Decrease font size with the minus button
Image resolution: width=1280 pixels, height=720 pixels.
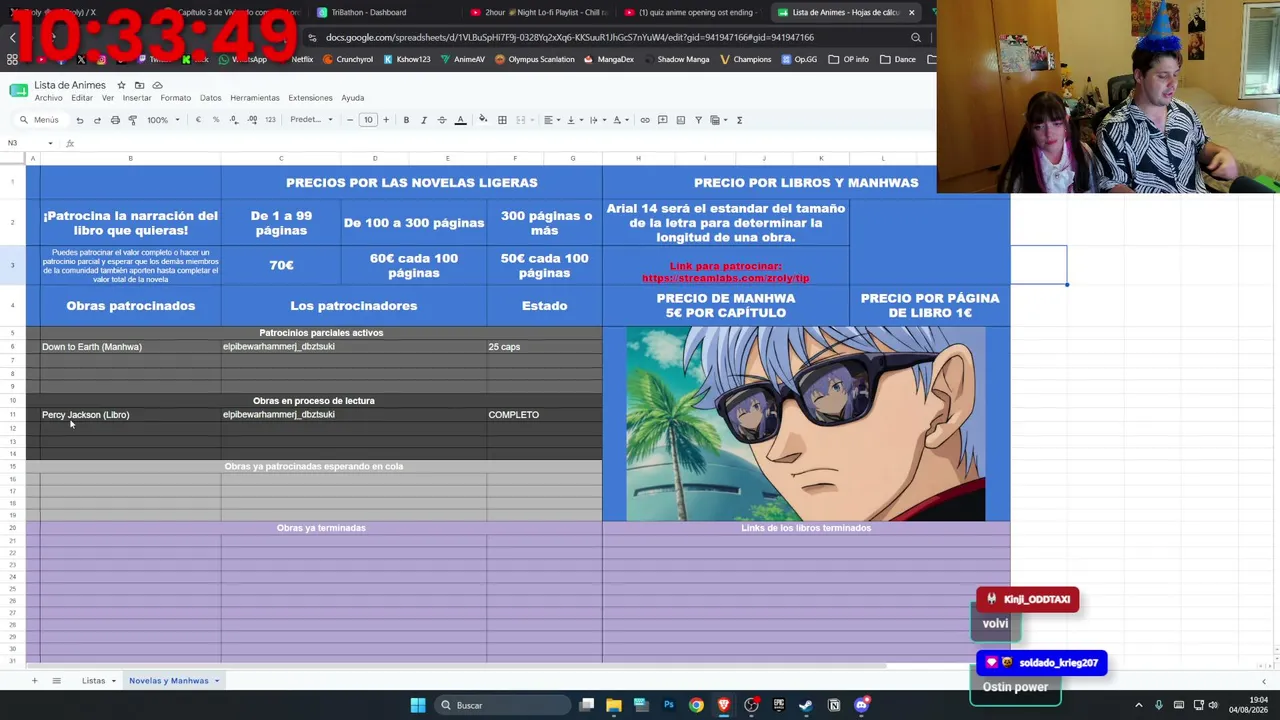(x=350, y=120)
